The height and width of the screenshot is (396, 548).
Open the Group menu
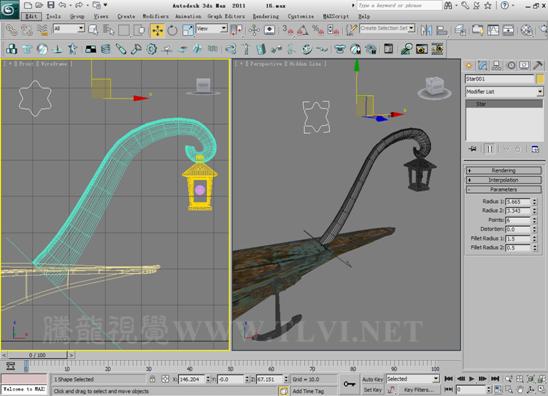(77, 16)
